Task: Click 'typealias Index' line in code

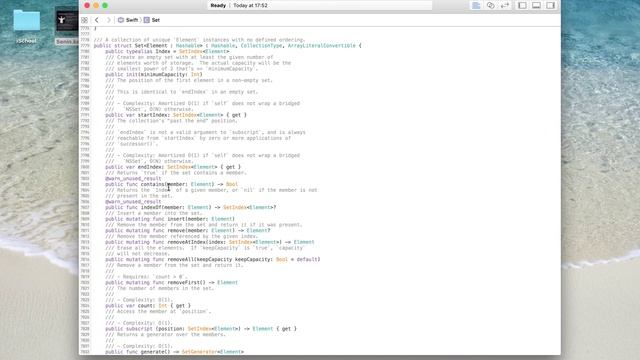Action: point(167,51)
